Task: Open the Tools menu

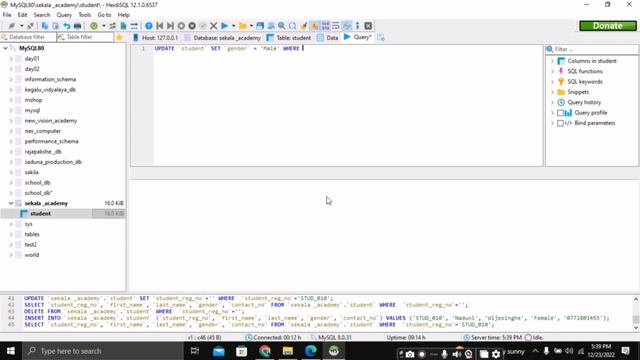Action: pos(84,15)
